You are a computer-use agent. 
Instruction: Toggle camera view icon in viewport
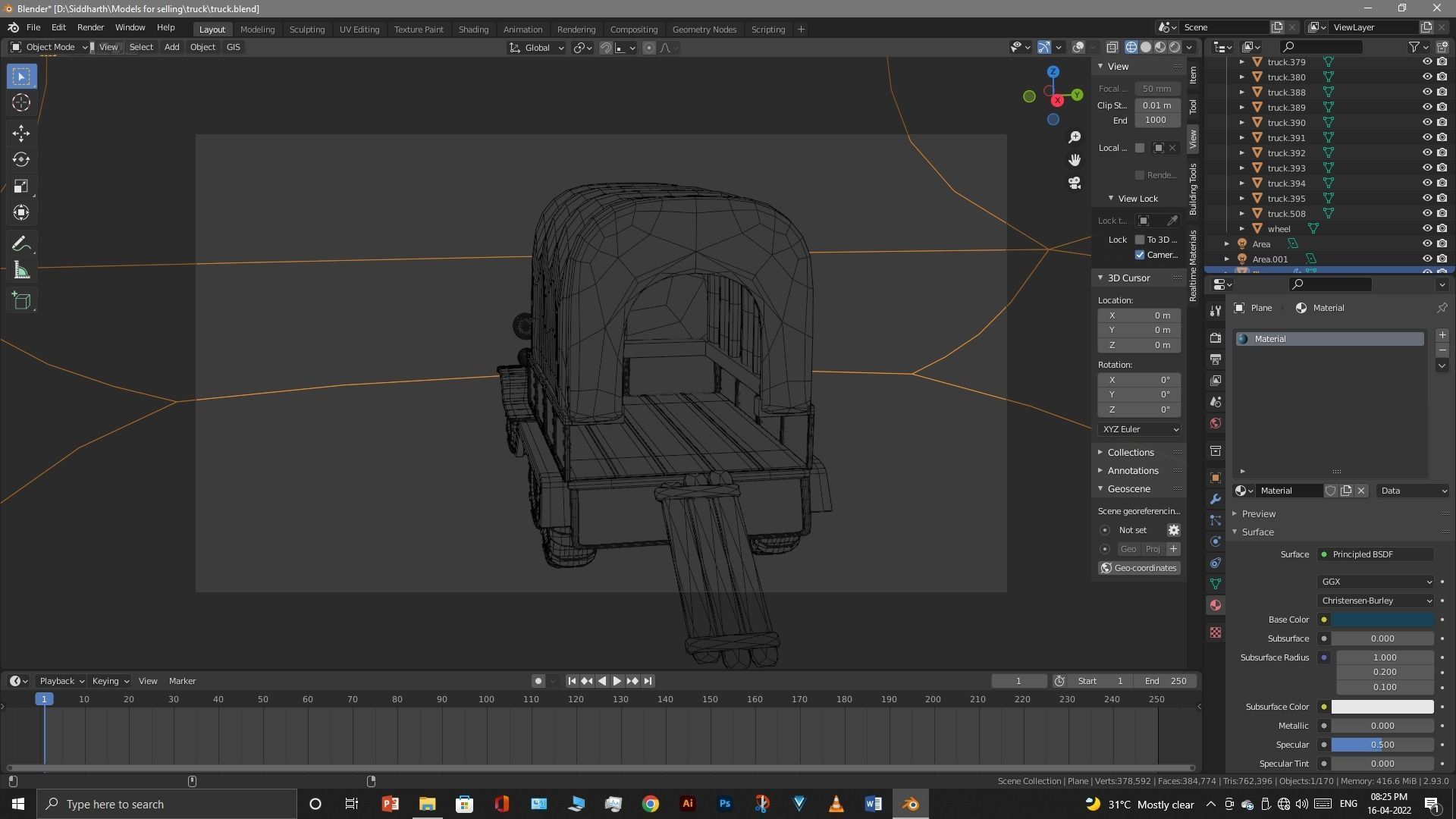(x=1075, y=184)
